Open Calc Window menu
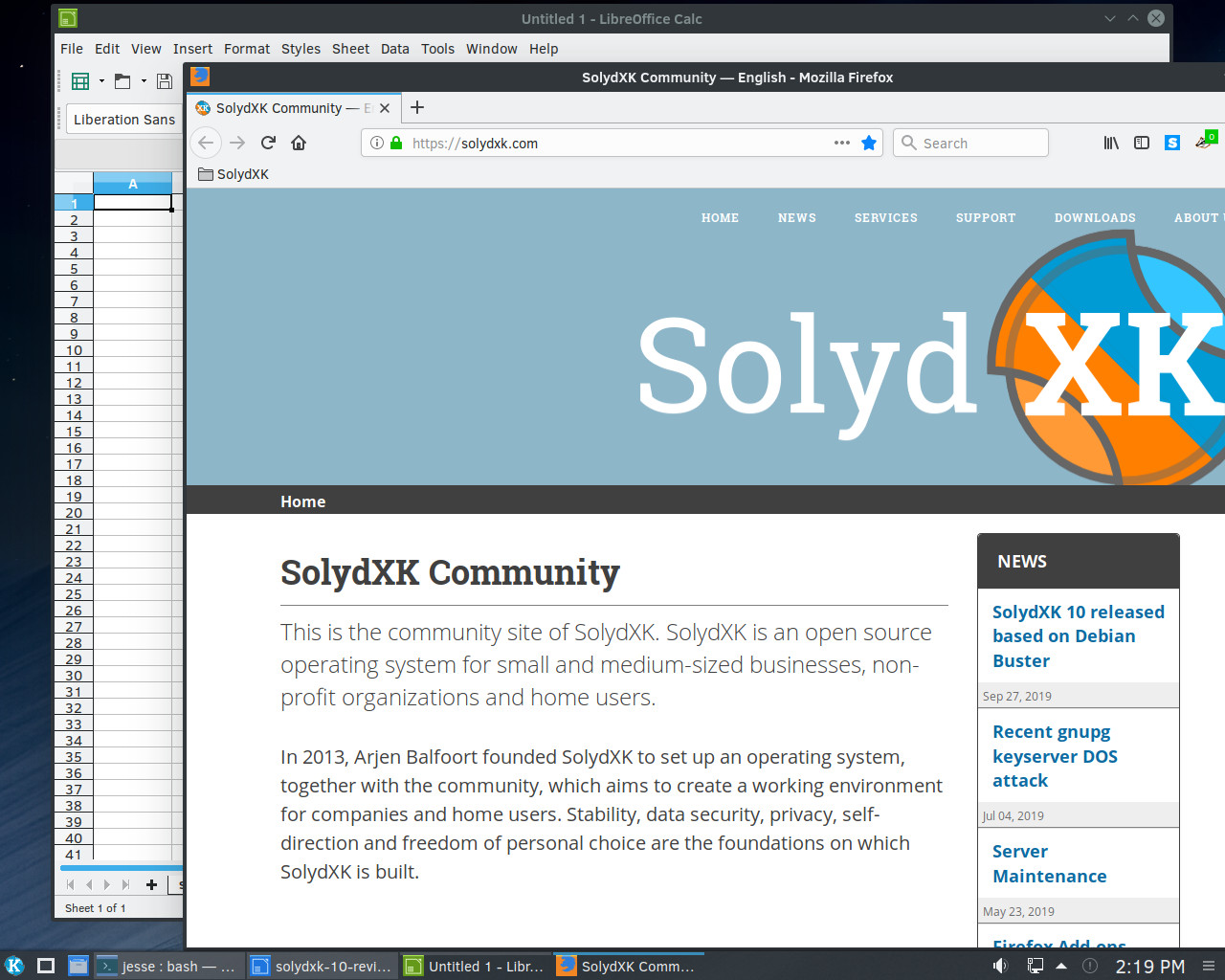The height and width of the screenshot is (980, 1225). (492, 49)
